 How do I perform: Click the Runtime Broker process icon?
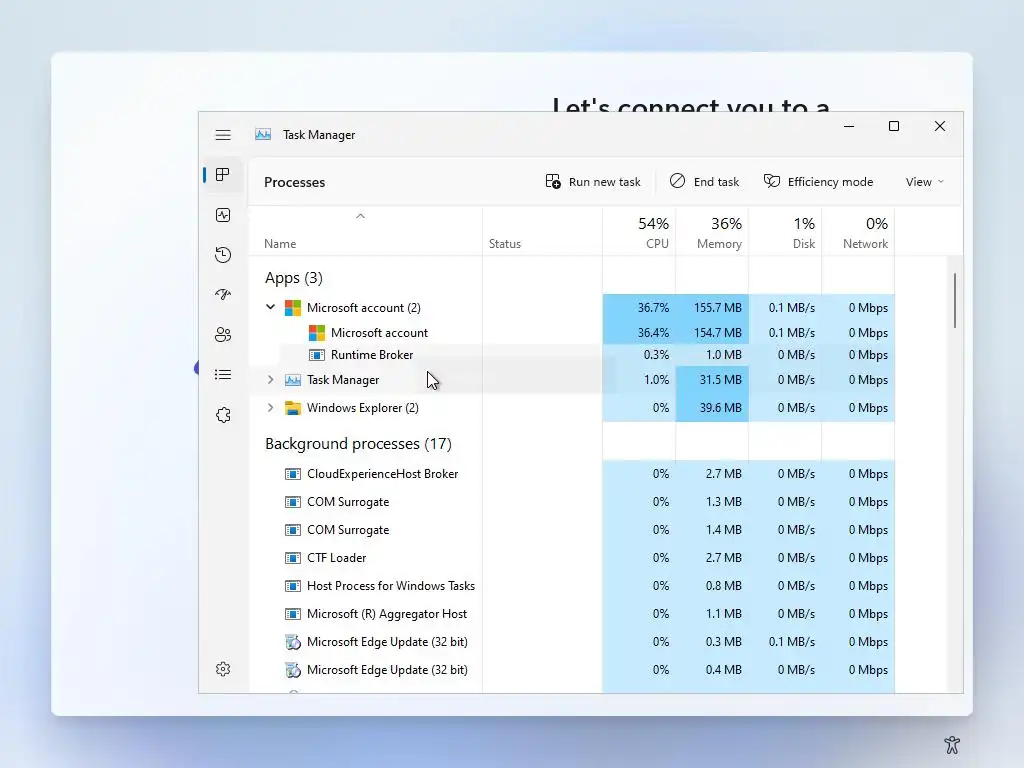point(317,355)
